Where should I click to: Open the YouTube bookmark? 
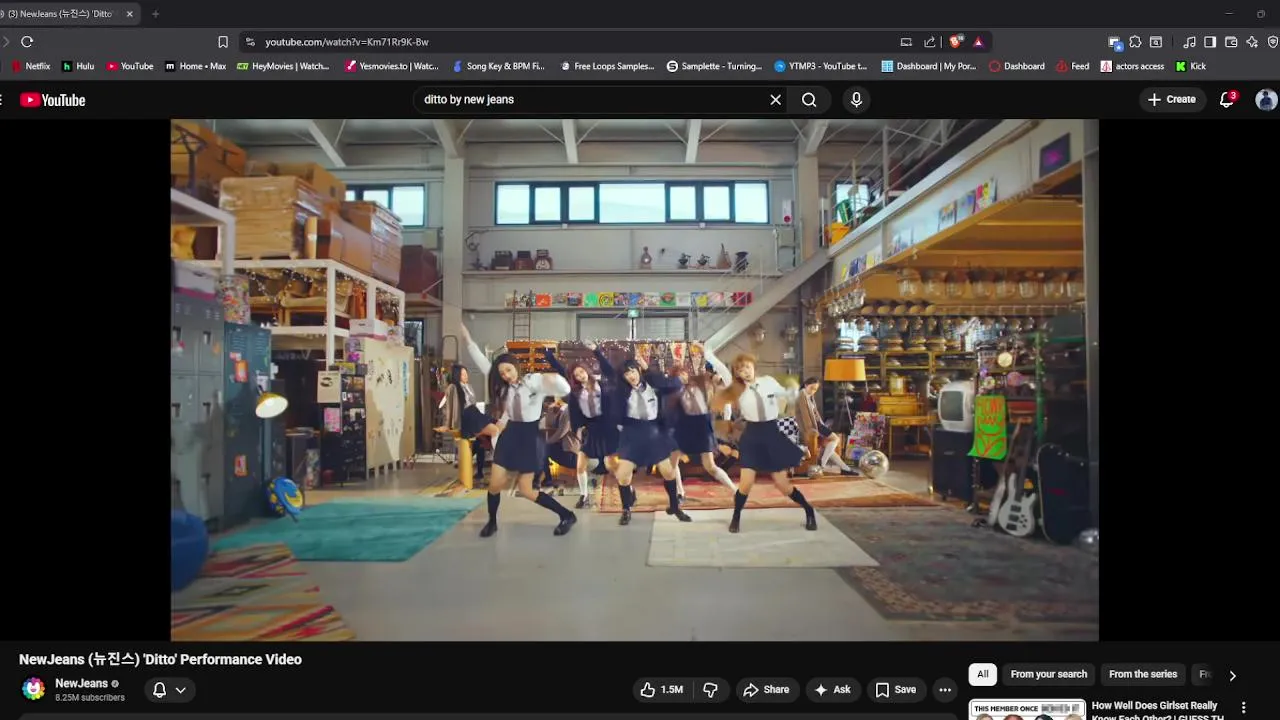point(130,66)
